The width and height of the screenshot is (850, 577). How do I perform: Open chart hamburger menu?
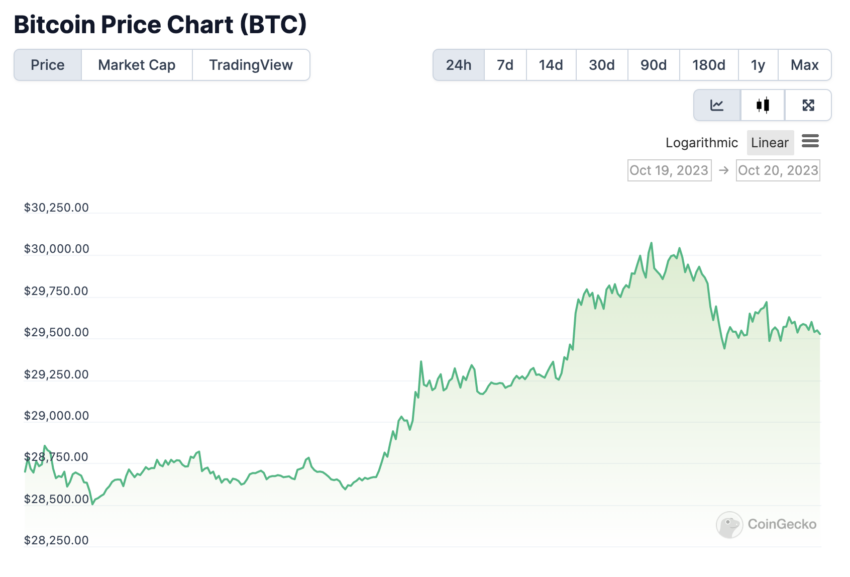[x=810, y=142]
